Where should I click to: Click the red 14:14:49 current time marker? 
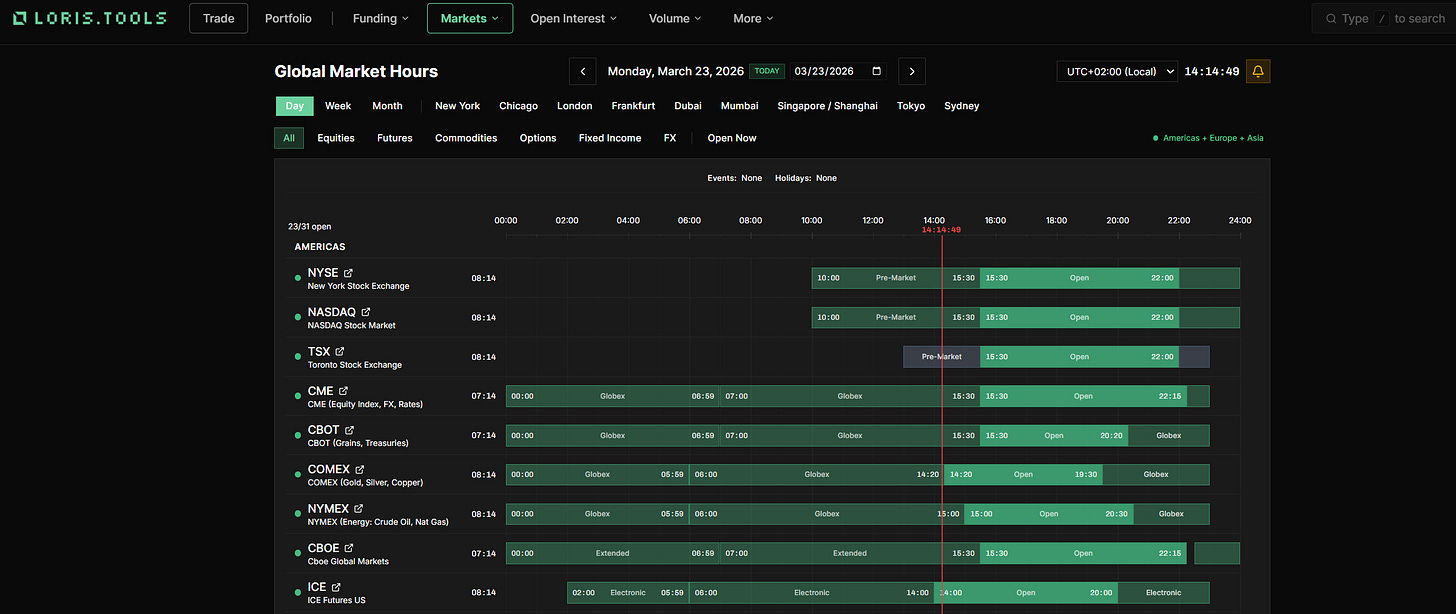(x=941, y=230)
